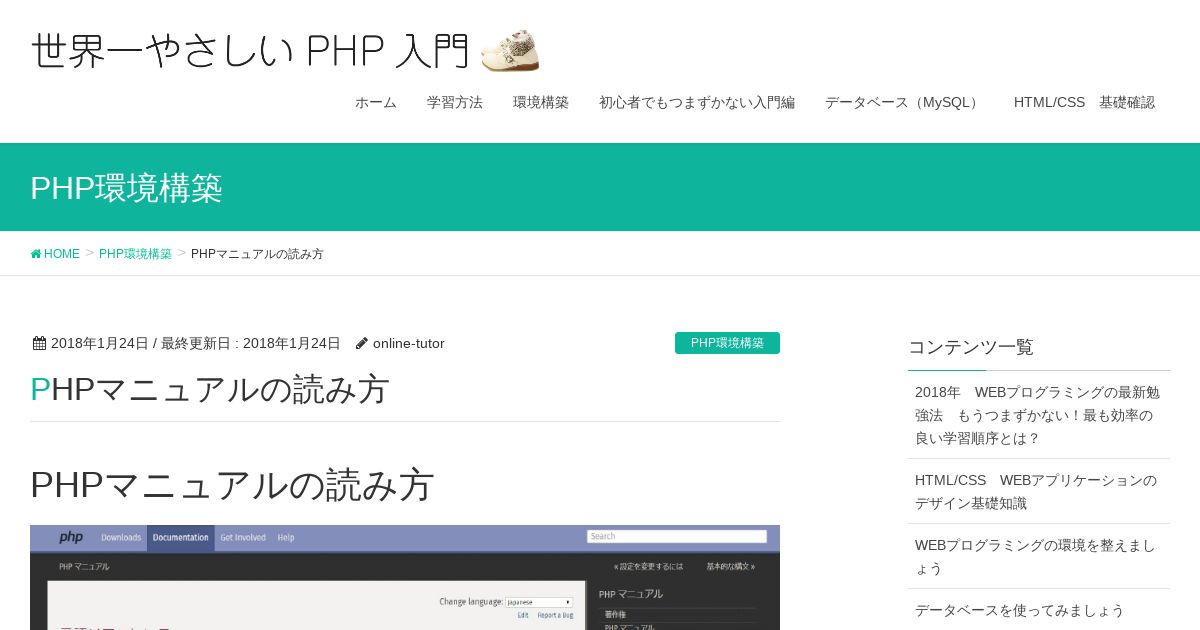
Task: Open 初心者でもつまずかない入門編 menu item
Action: [x=697, y=102]
